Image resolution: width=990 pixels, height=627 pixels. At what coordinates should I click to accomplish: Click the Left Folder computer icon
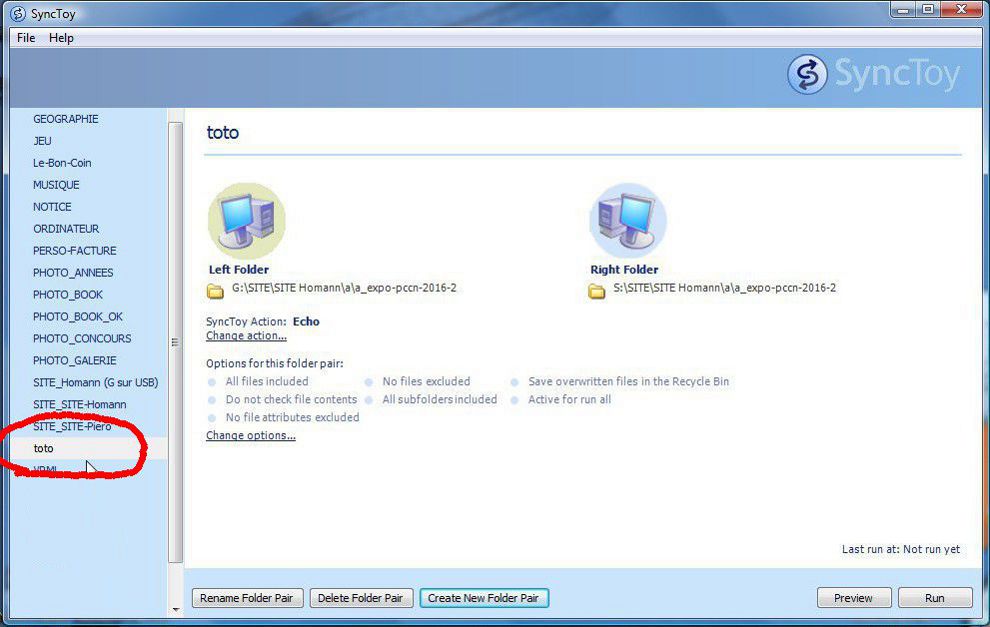247,221
